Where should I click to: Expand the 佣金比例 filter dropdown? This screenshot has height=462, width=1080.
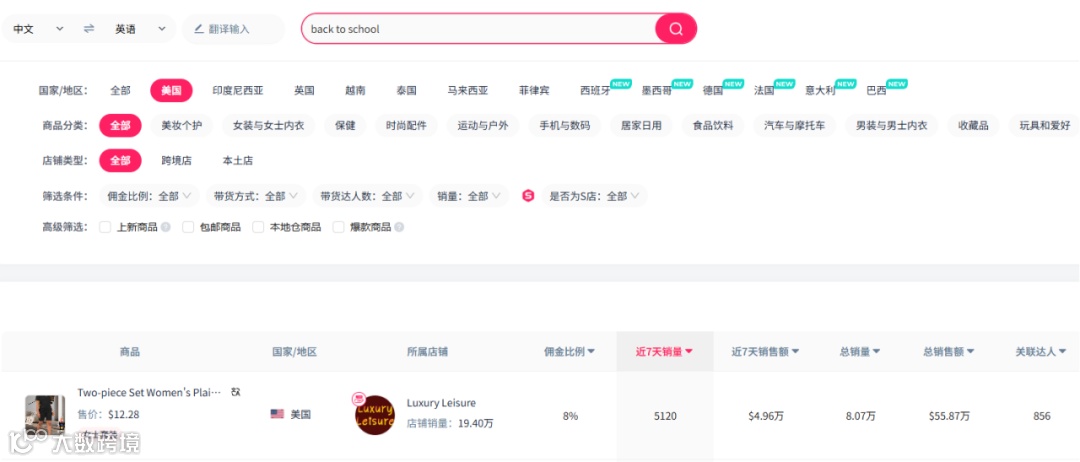click(149, 196)
